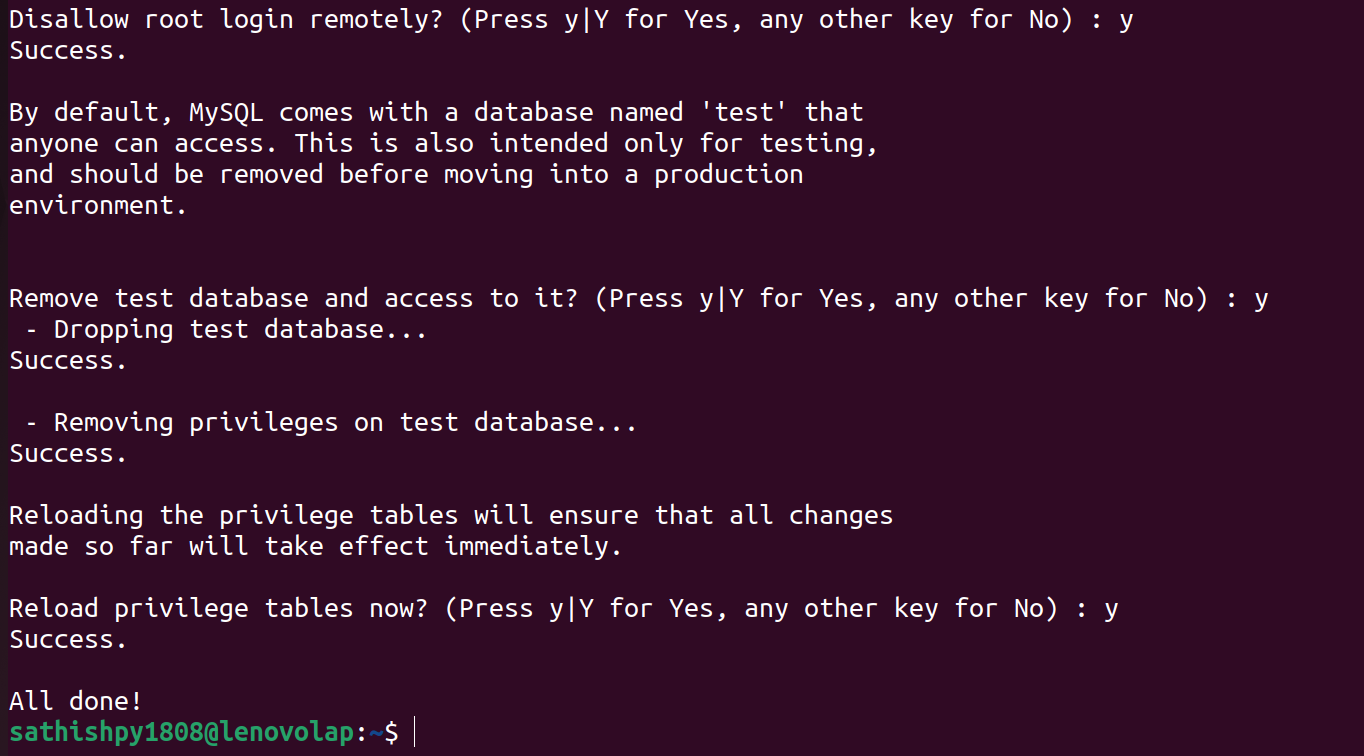
Task: Click the "All done!" output line
Action: click(76, 702)
